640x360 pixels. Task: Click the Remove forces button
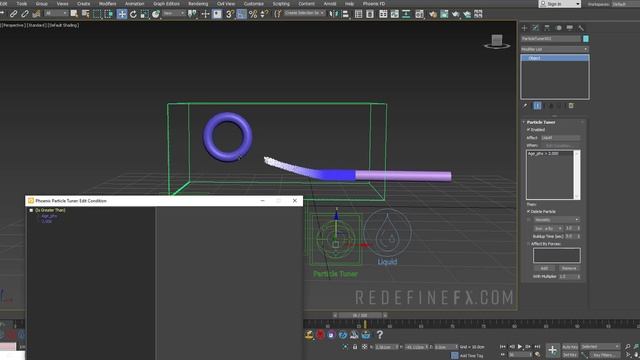pyautogui.click(x=569, y=268)
